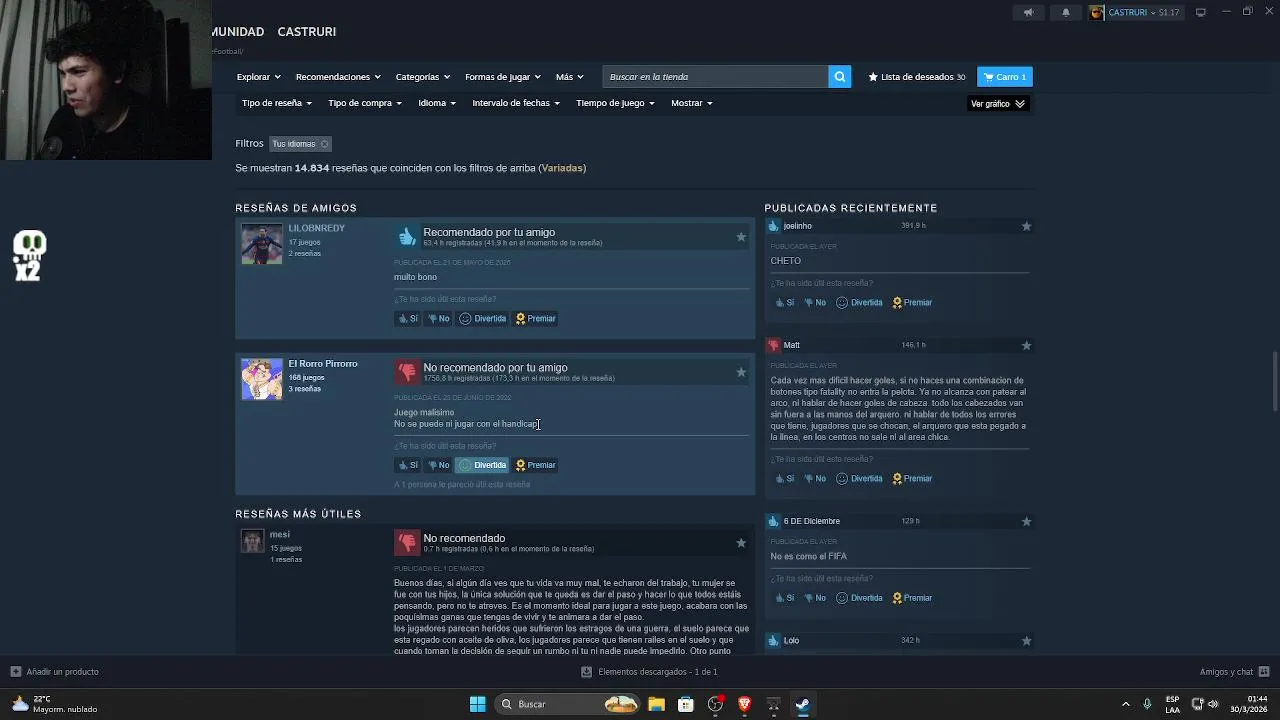1280x720 pixels.
Task: Remove the Tus idiomas filter tag
Action: (x=324, y=144)
